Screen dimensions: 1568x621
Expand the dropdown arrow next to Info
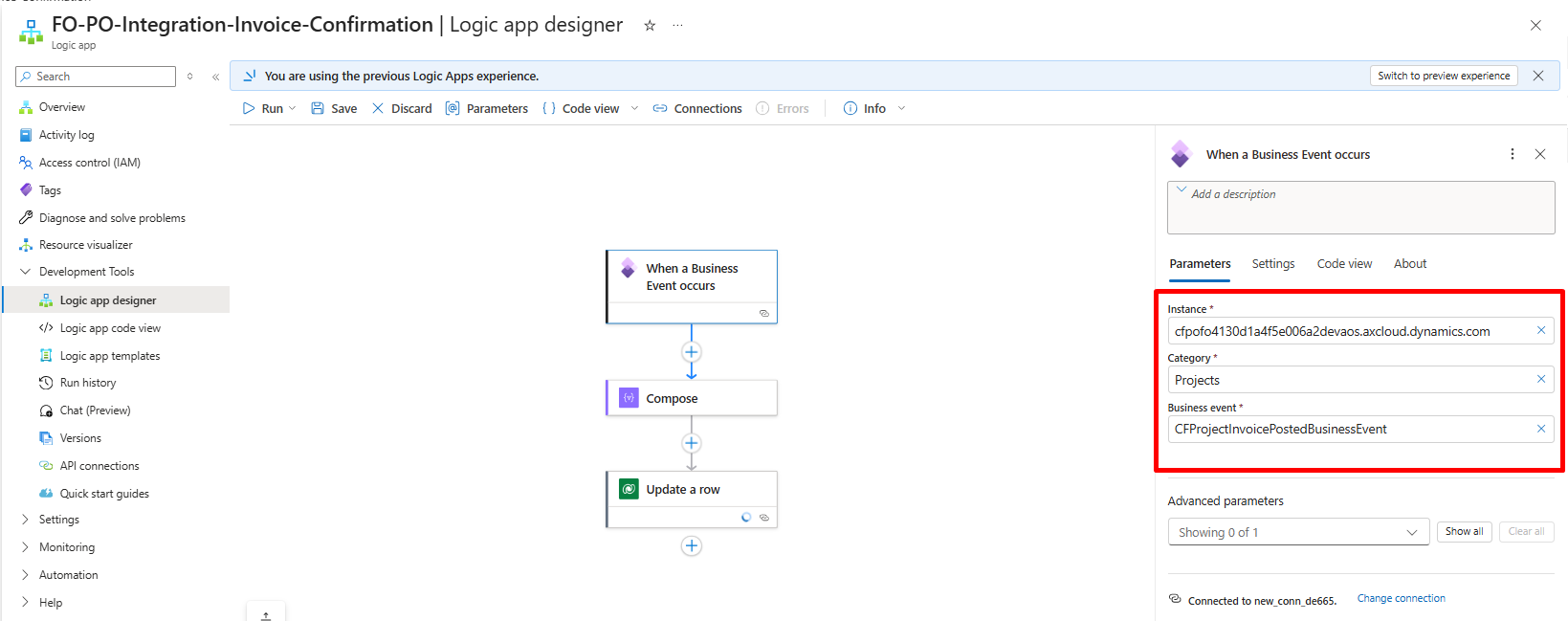(x=901, y=109)
